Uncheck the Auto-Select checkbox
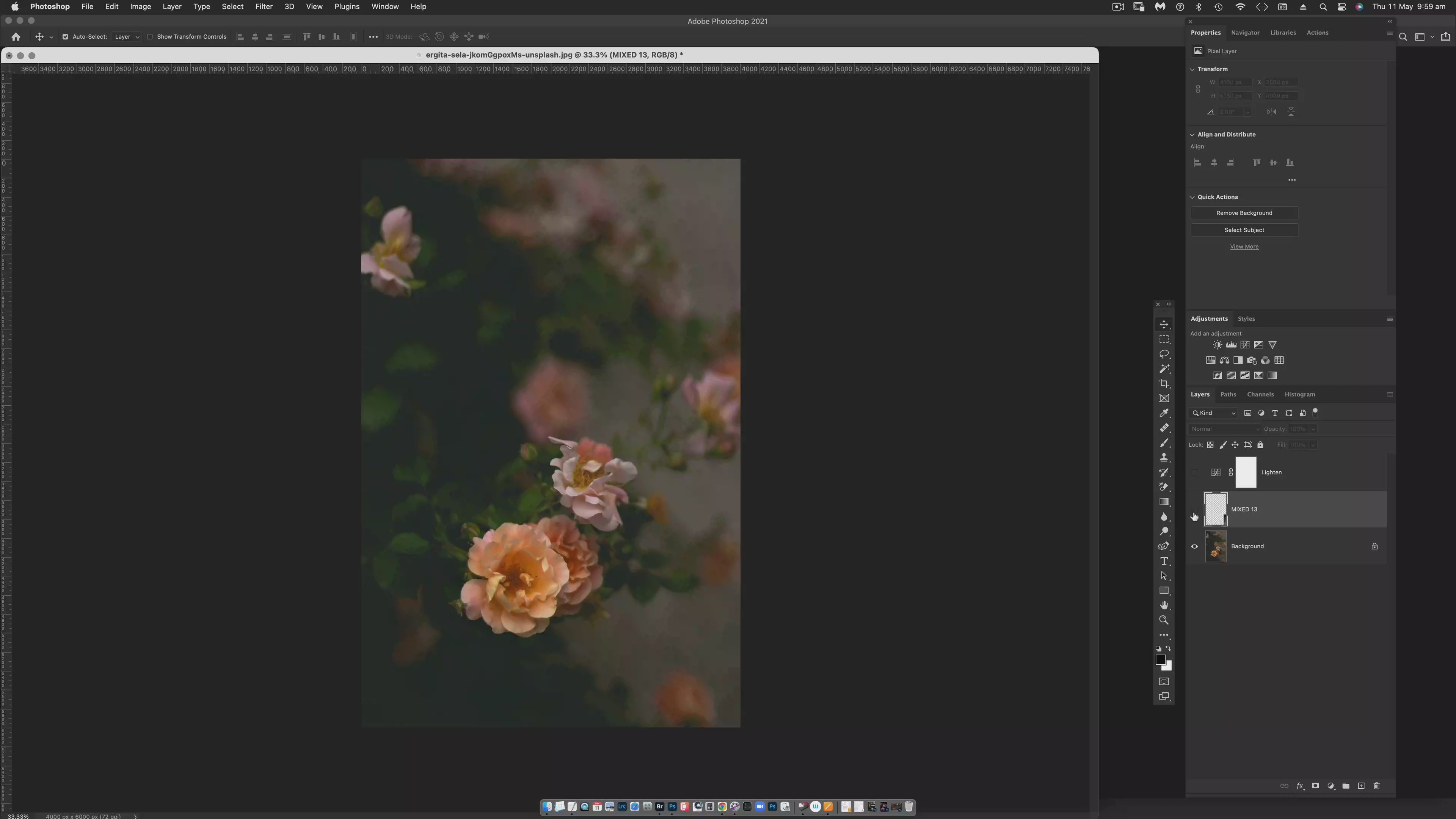This screenshot has height=819, width=1456. pyautogui.click(x=65, y=37)
